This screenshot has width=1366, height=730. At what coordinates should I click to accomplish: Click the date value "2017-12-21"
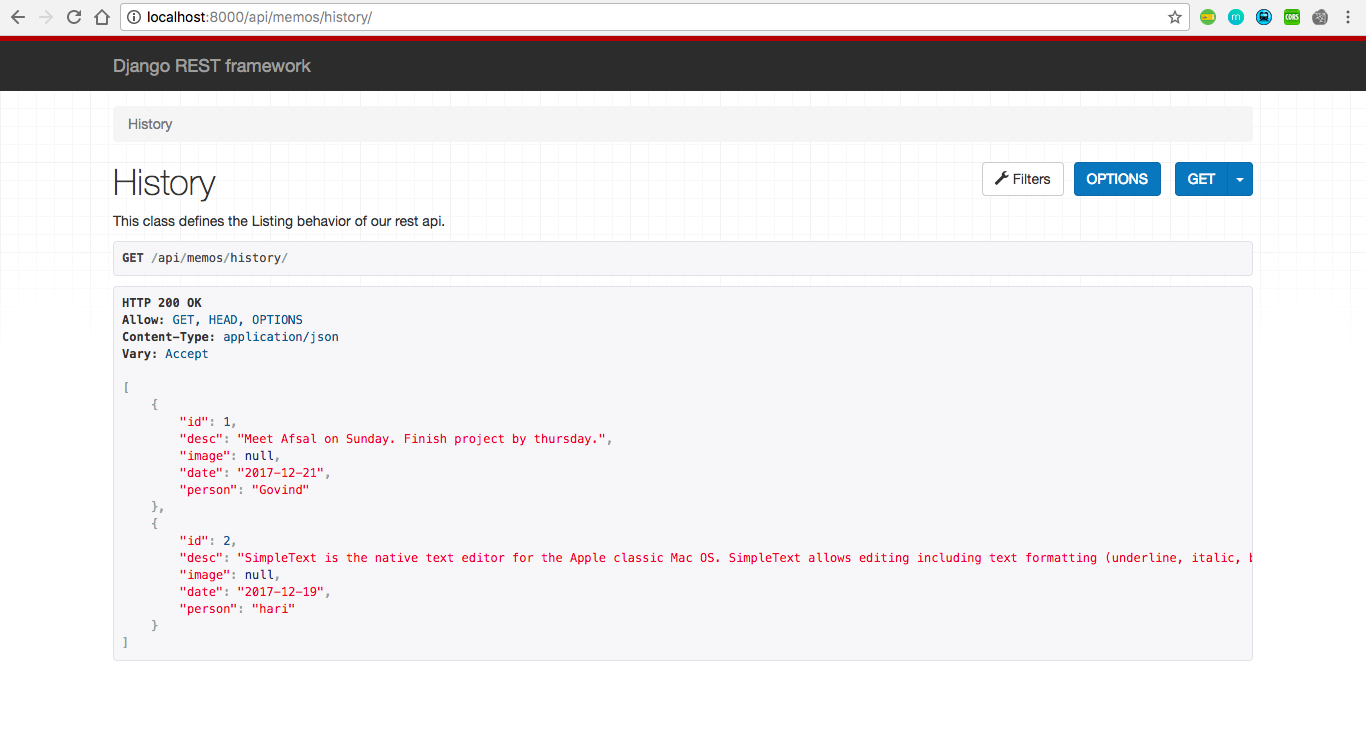[x=283, y=473]
